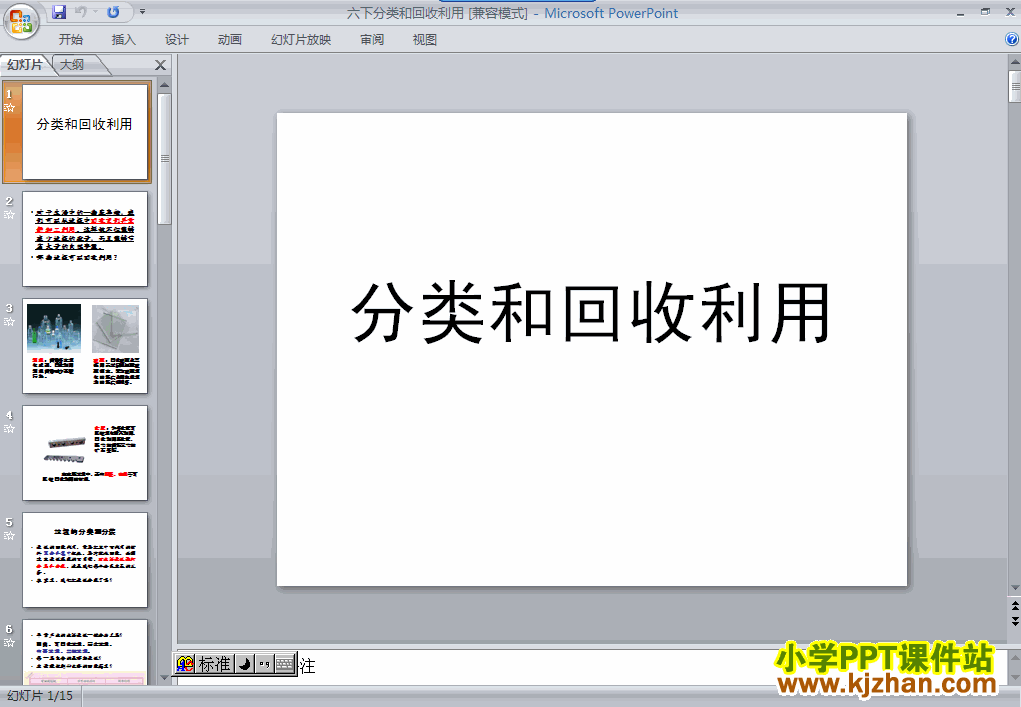This screenshot has width=1021, height=707.
Task: Click animation star icon under slide 1
Action: [x=9, y=108]
